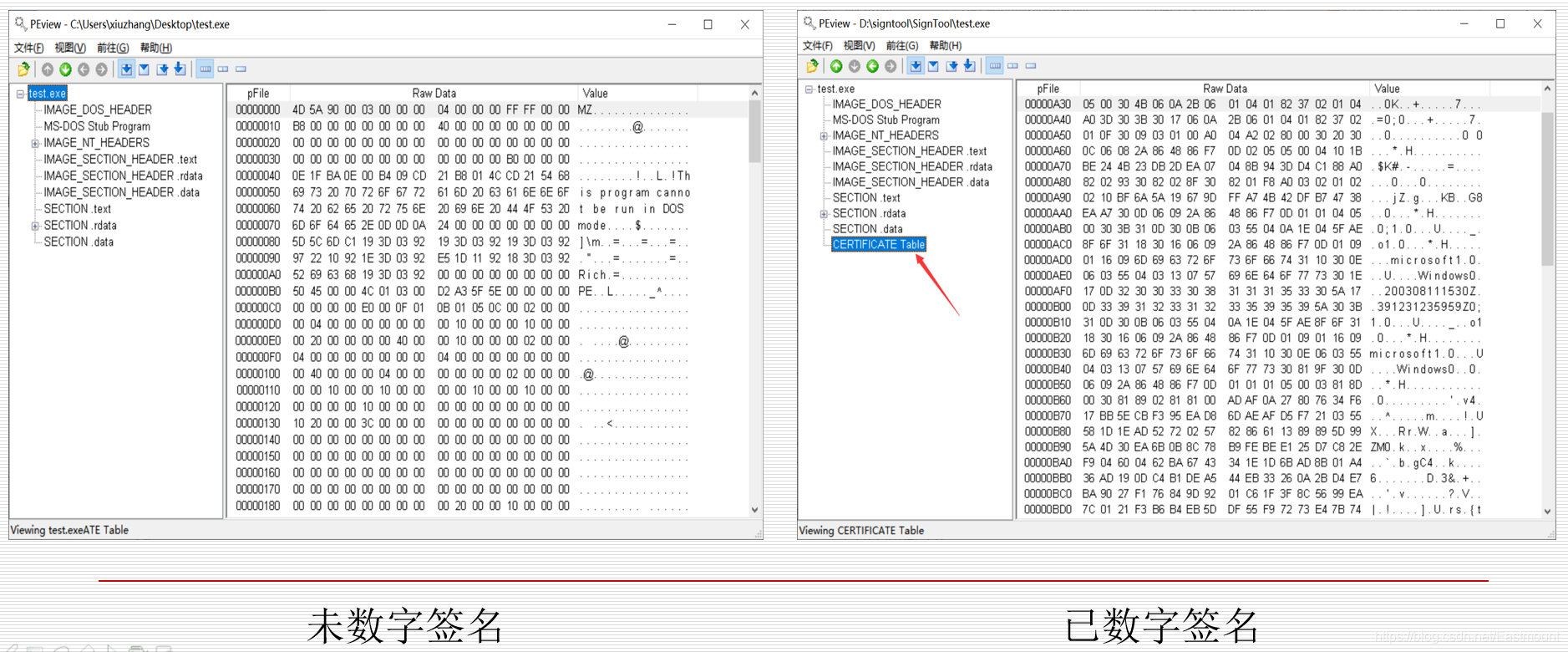1568x652 pixels.
Task: Select CERTIFICATE Table in right window tree
Action: [x=878, y=244]
